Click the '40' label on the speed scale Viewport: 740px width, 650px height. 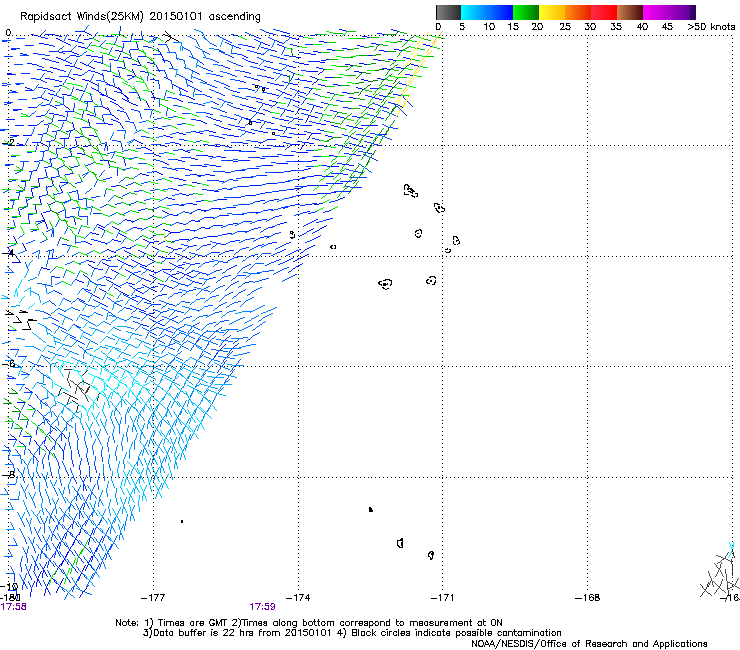point(642,27)
